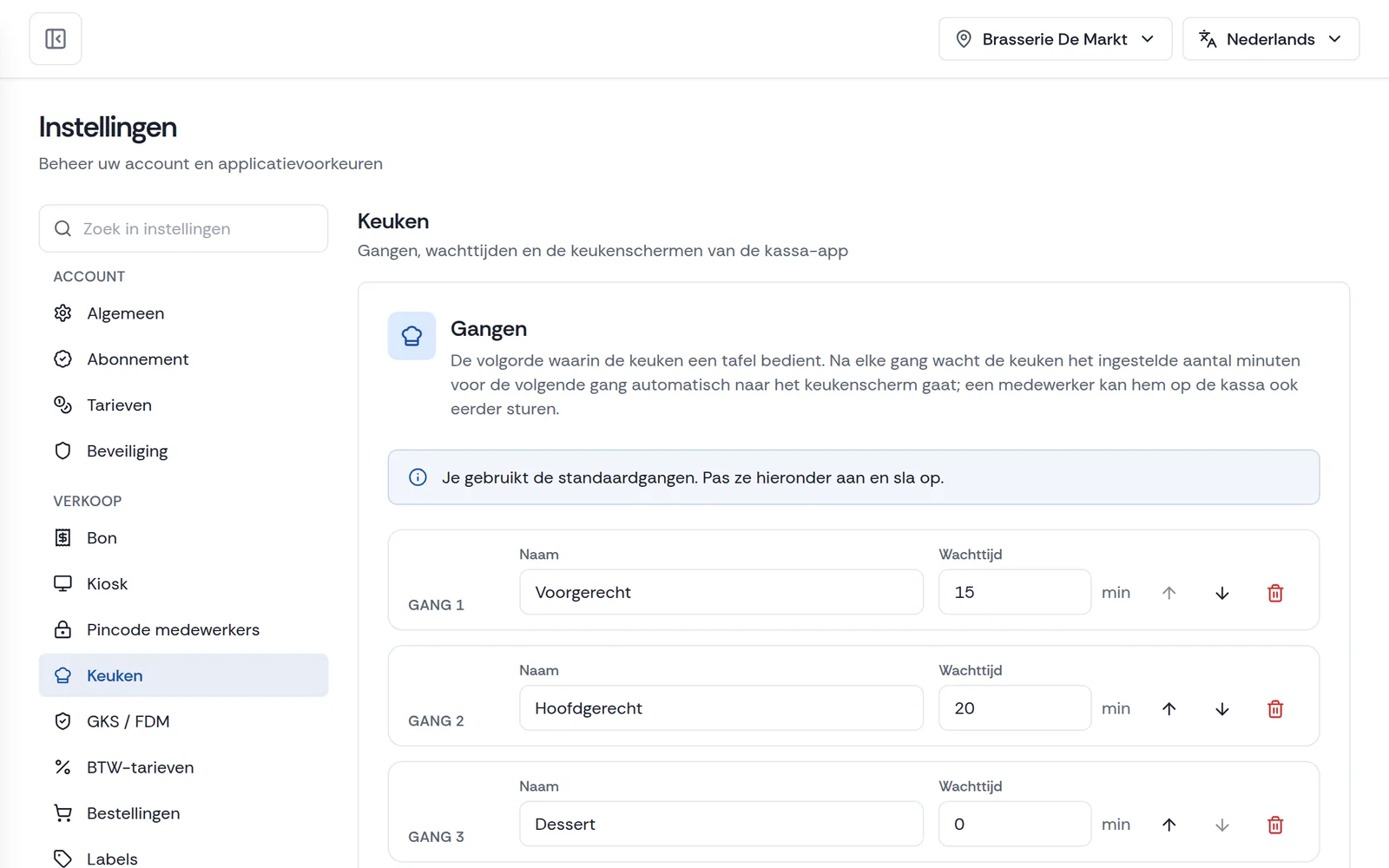Open Abonnement settings

point(183,359)
